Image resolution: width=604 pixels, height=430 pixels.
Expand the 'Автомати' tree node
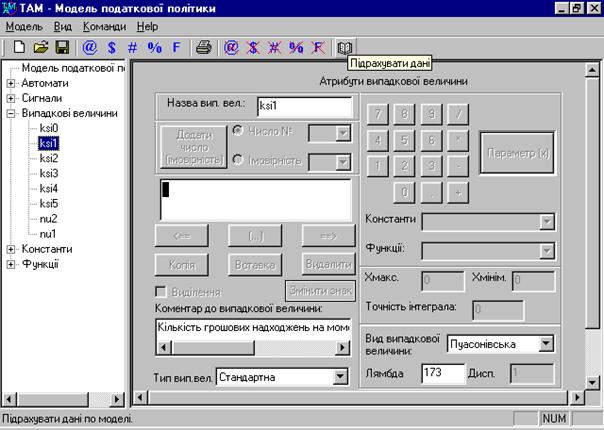coord(11,83)
